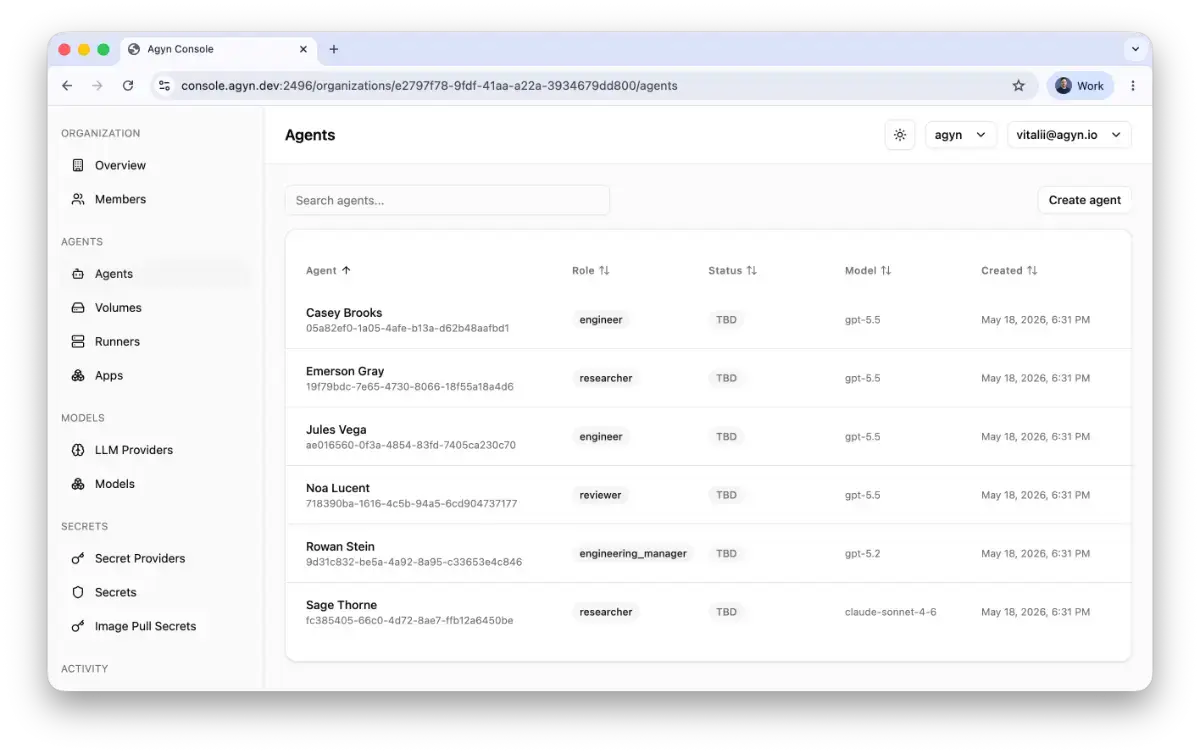The width and height of the screenshot is (1200, 754).
Task: Open the Emerson Gray agent
Action: point(708,378)
